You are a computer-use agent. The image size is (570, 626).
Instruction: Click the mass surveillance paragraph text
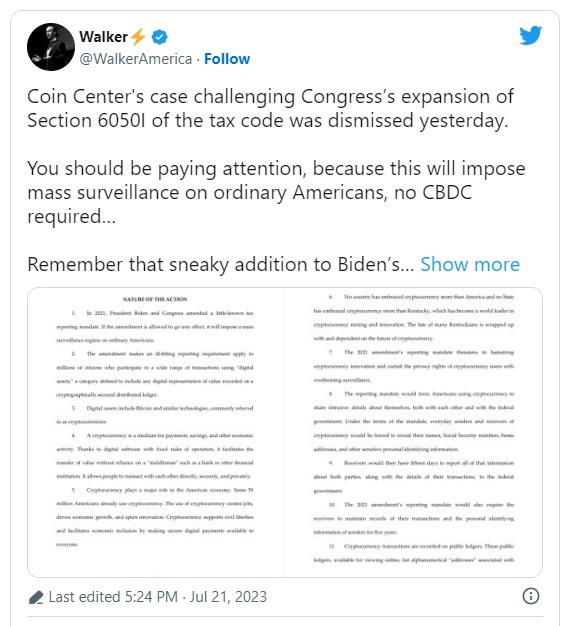tap(276, 192)
